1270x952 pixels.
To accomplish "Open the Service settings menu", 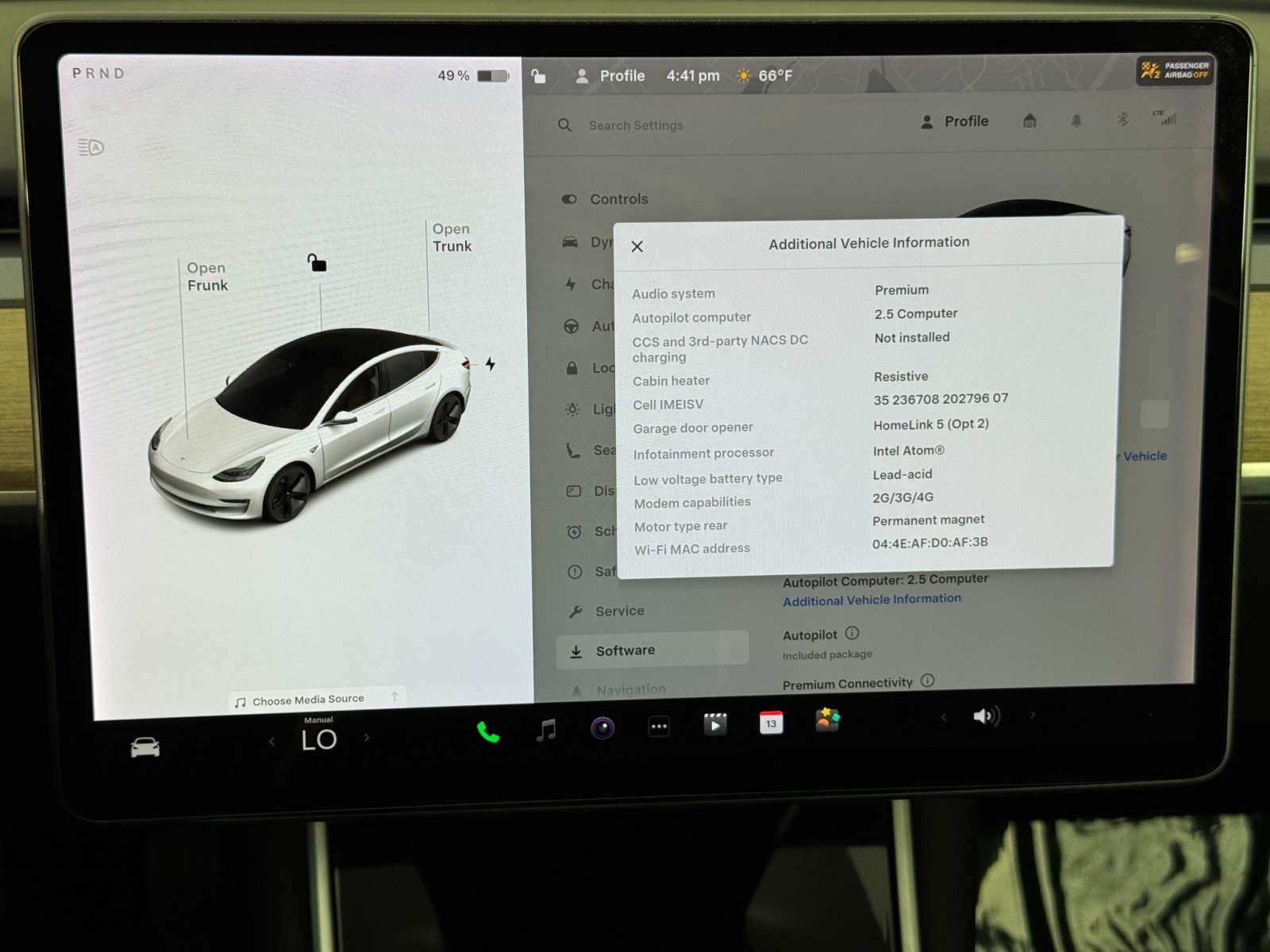I will tap(619, 611).
